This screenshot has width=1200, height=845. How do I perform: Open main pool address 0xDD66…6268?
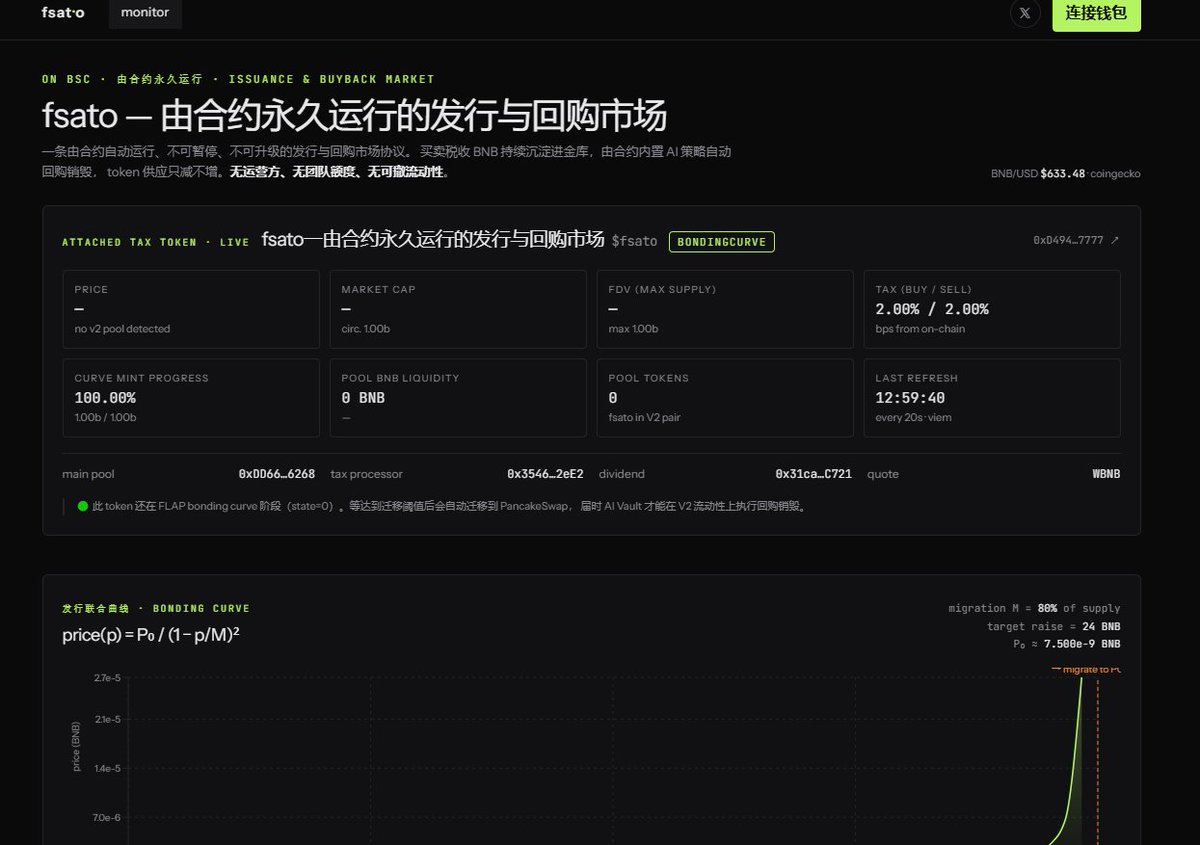point(277,474)
